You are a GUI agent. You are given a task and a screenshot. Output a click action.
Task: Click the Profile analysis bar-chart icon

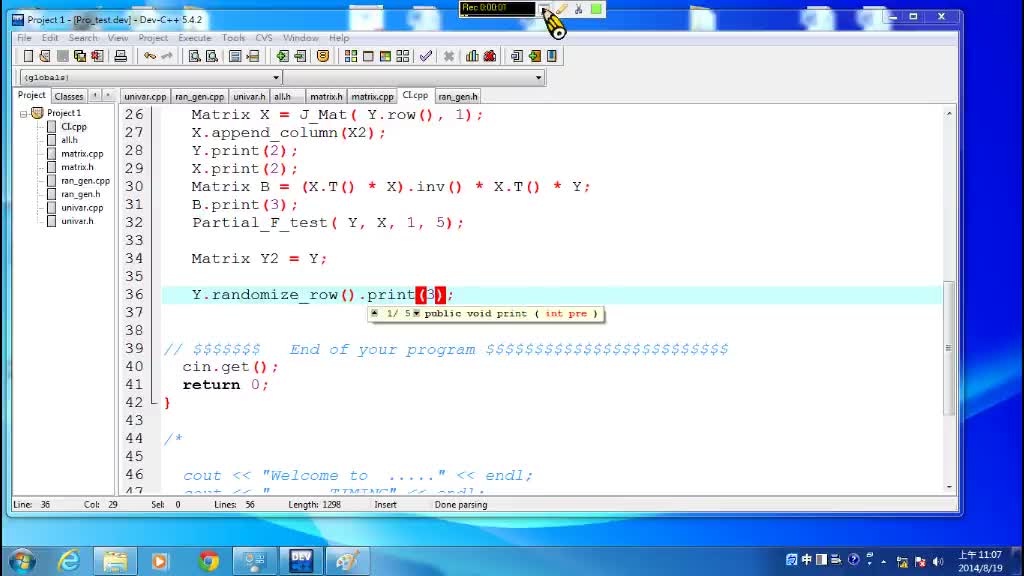pos(472,56)
